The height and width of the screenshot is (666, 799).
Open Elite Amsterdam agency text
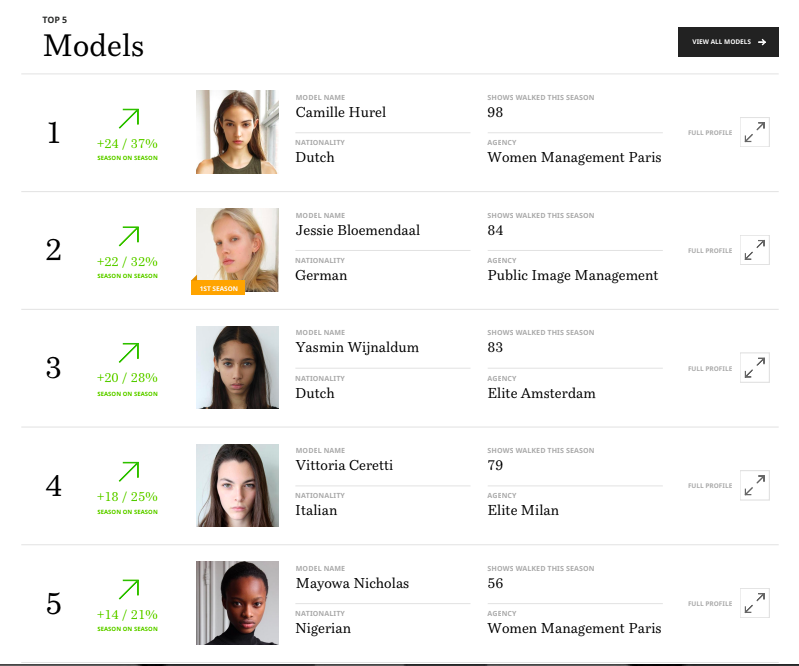(541, 394)
